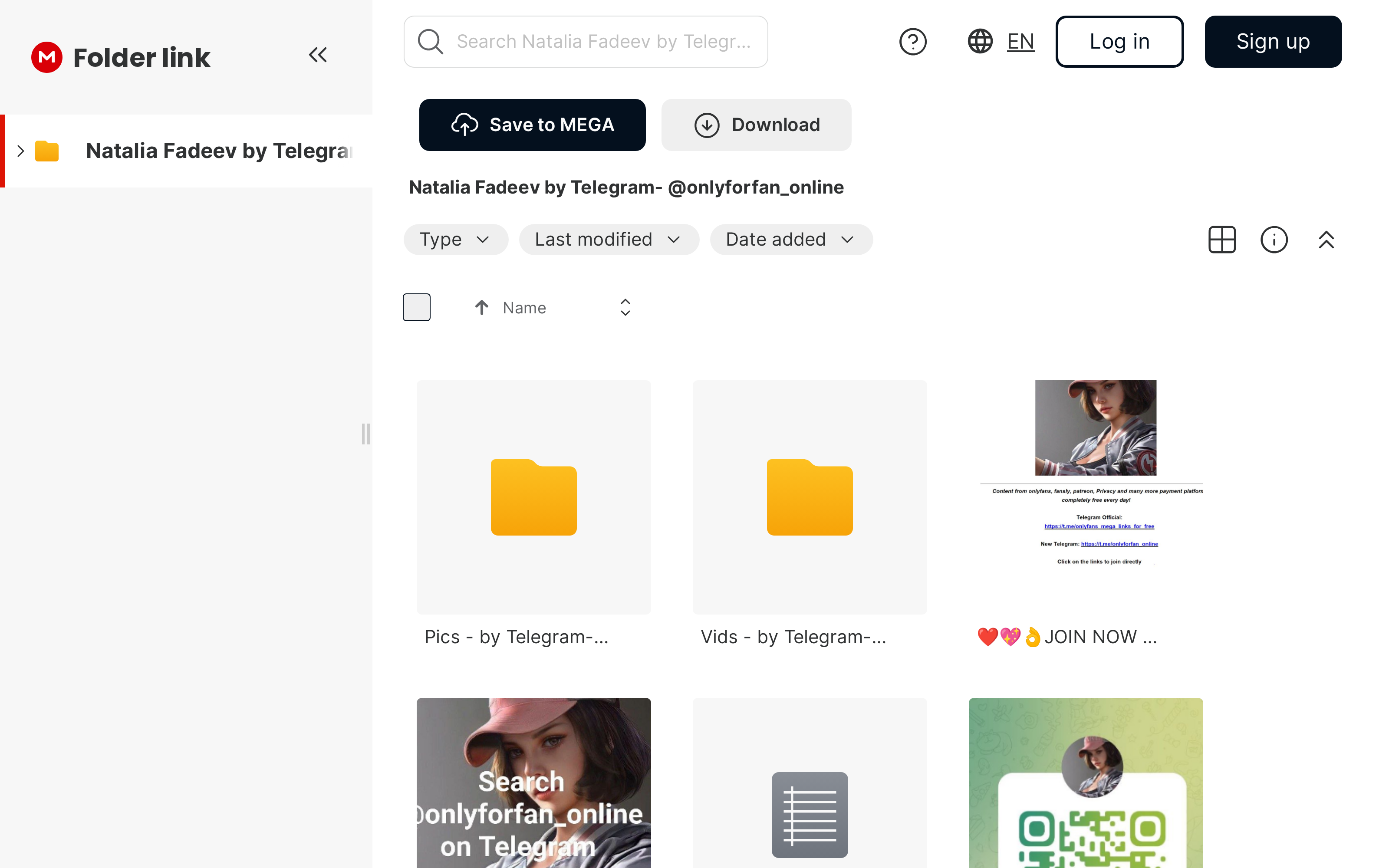Open the Pics folder icon
Screen dimensions: 1389x868
(x=534, y=497)
